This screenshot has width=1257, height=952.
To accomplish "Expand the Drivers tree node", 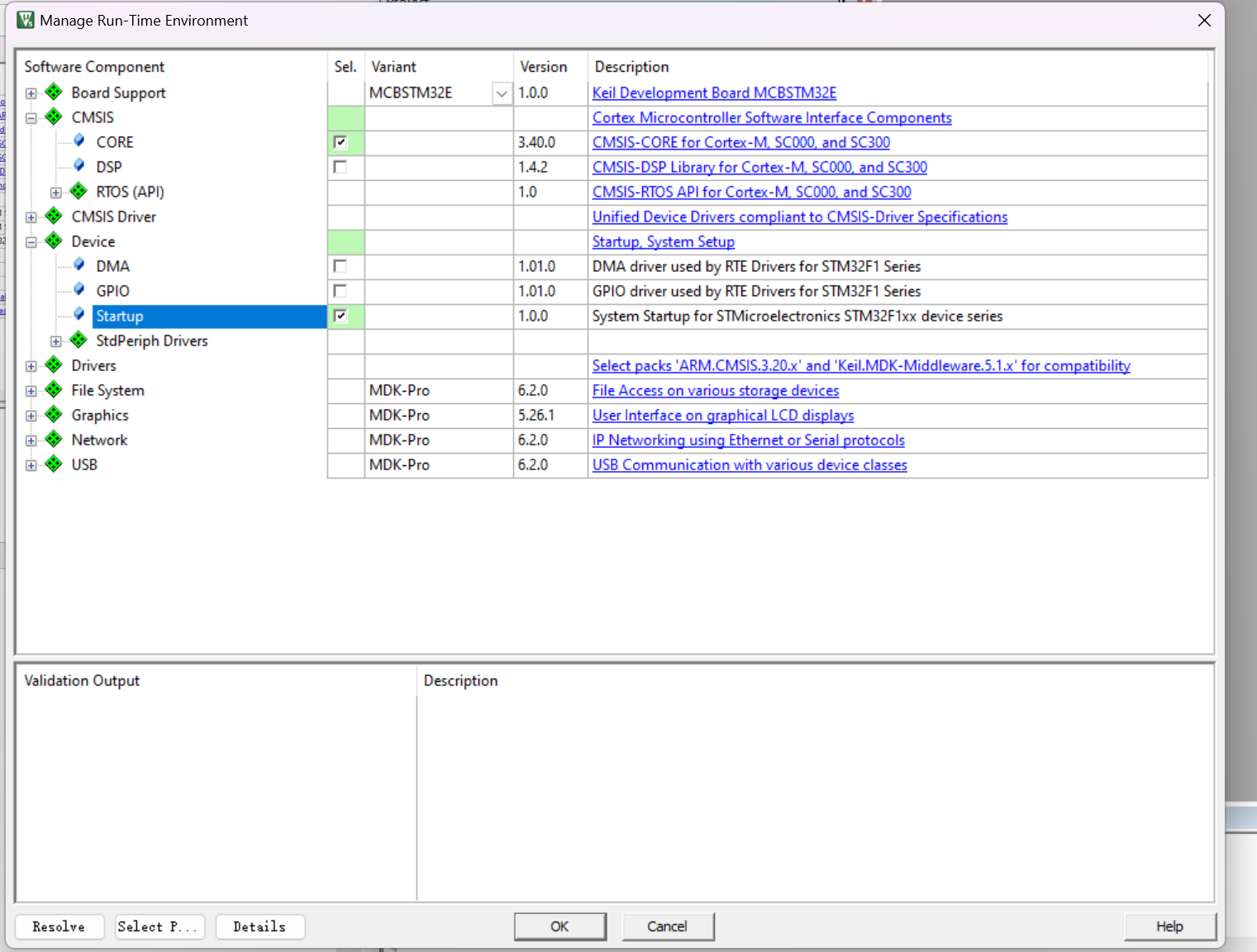I will tap(31, 366).
